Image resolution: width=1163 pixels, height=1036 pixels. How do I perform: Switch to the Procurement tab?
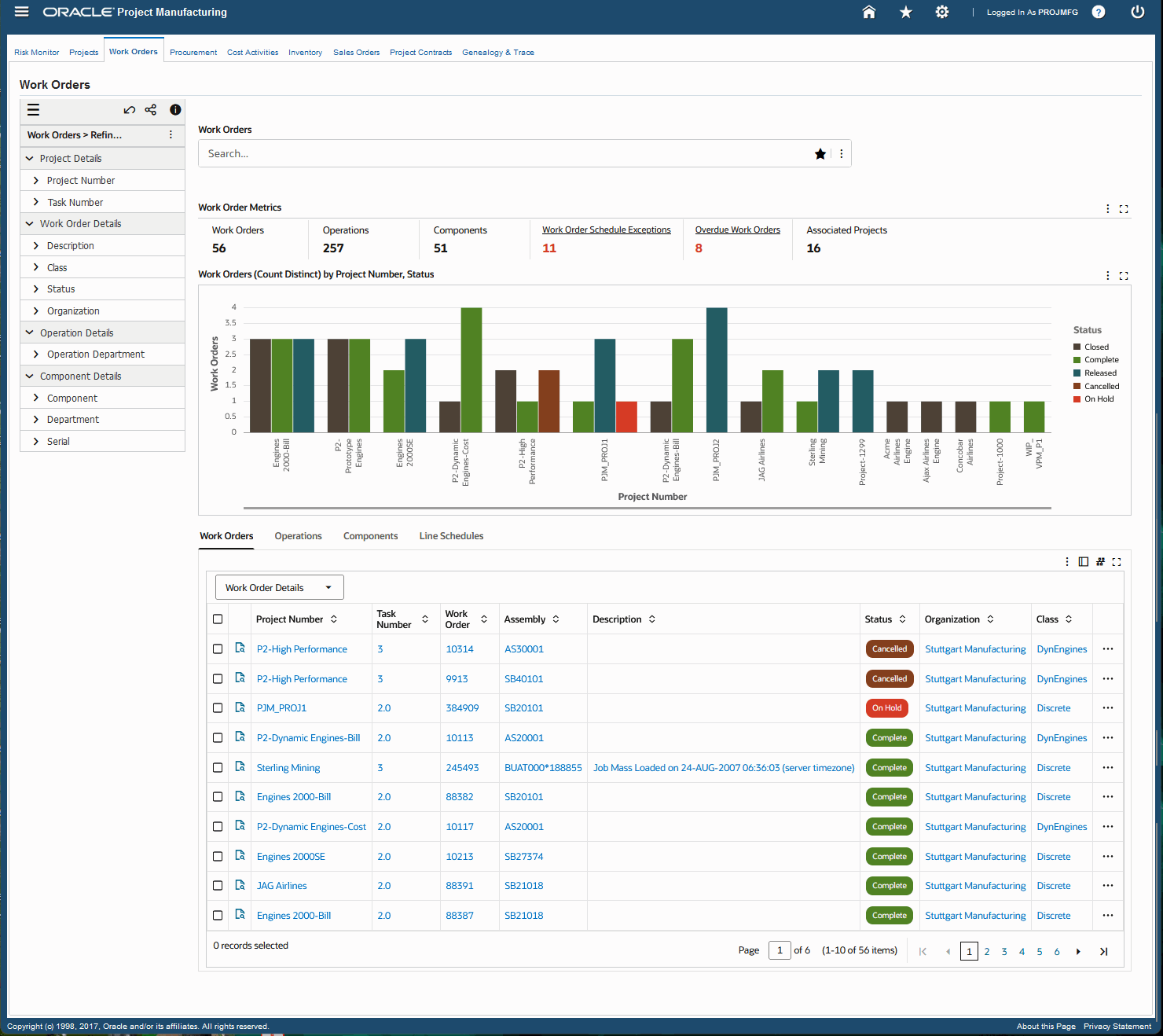point(193,53)
